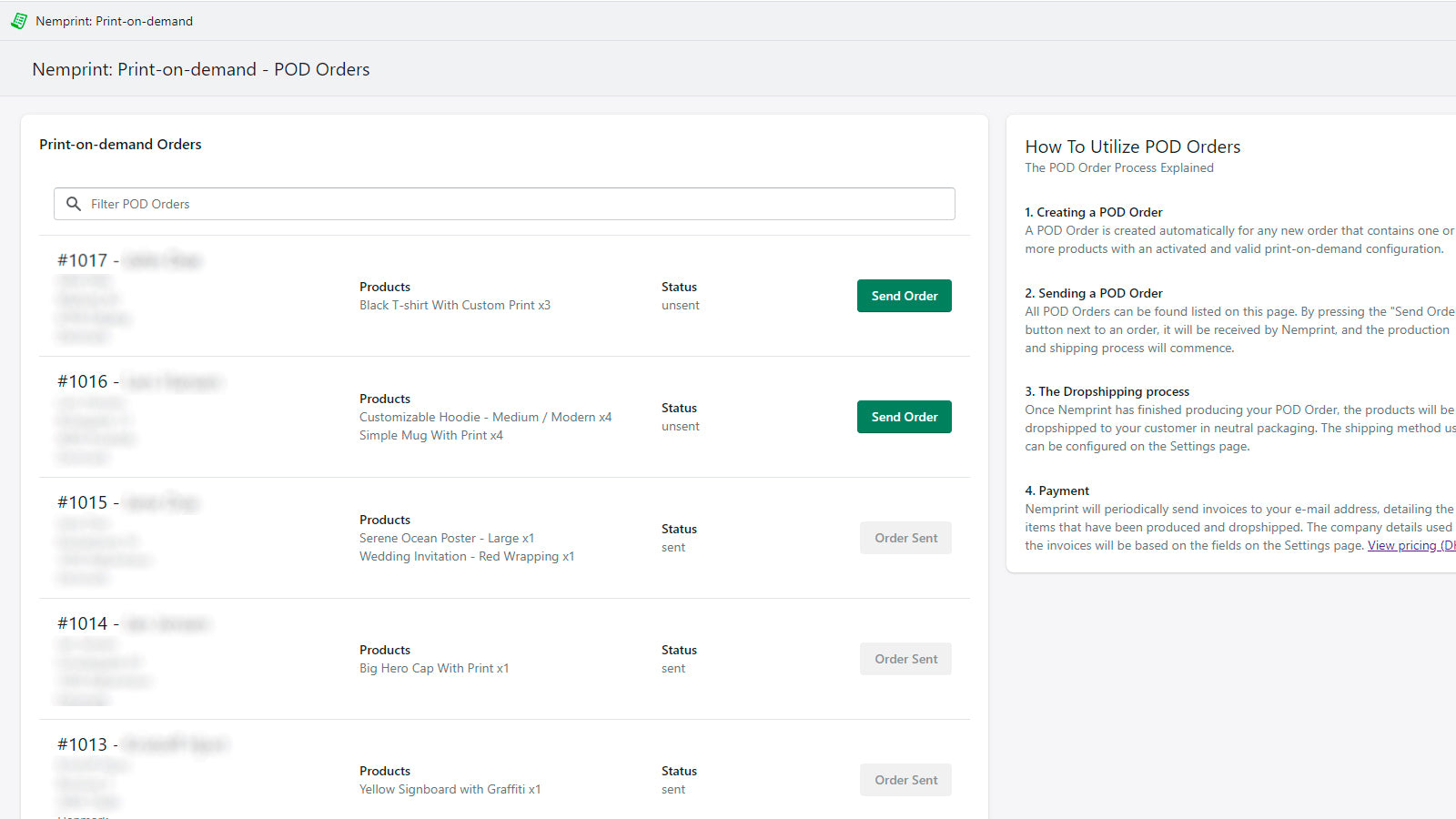Viewport: 1456px width, 819px height.
Task: Click the How To Utilize POD Orders heading
Action: (1133, 147)
